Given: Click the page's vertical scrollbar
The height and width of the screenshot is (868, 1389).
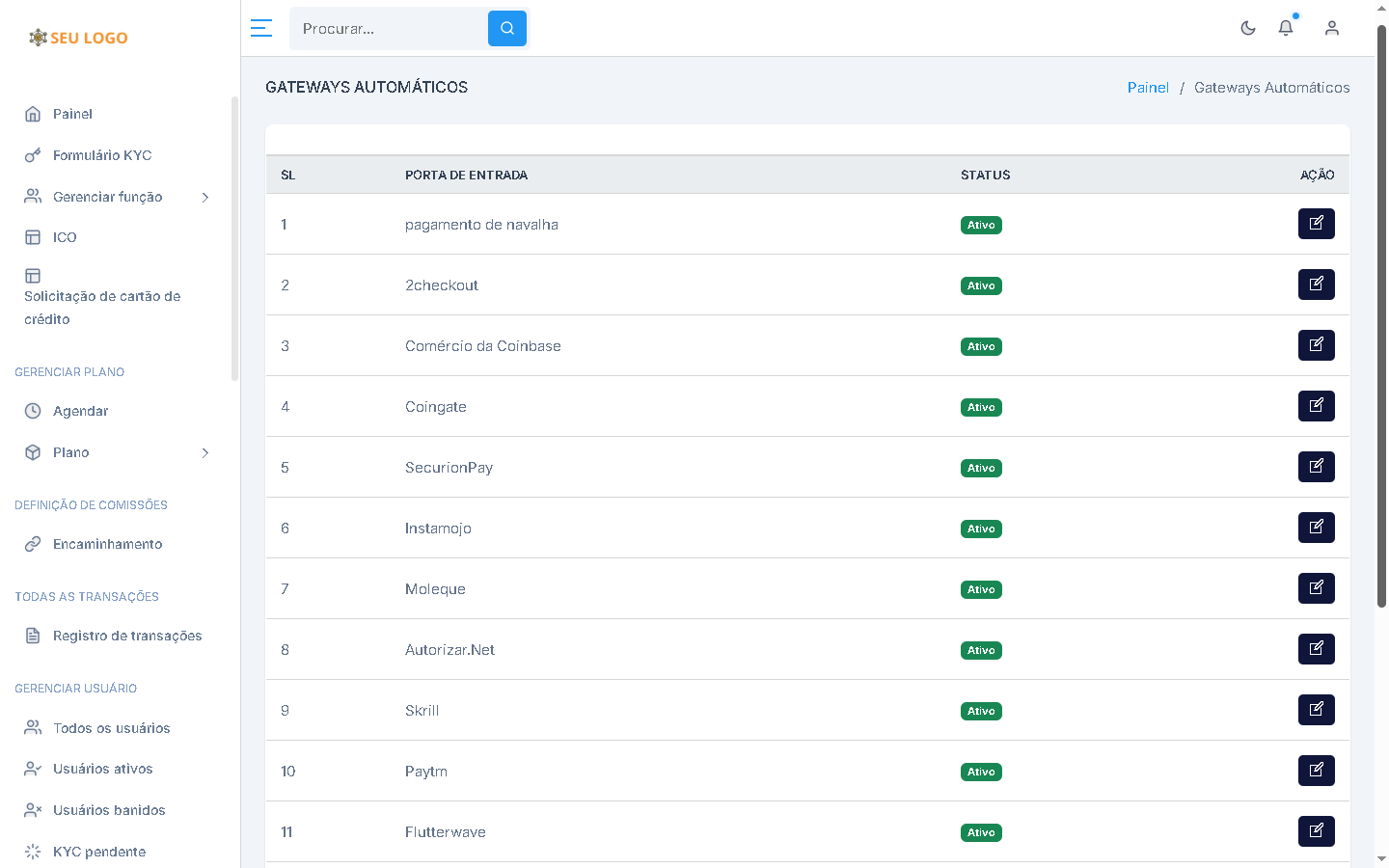Looking at the screenshot, I should (1381, 318).
